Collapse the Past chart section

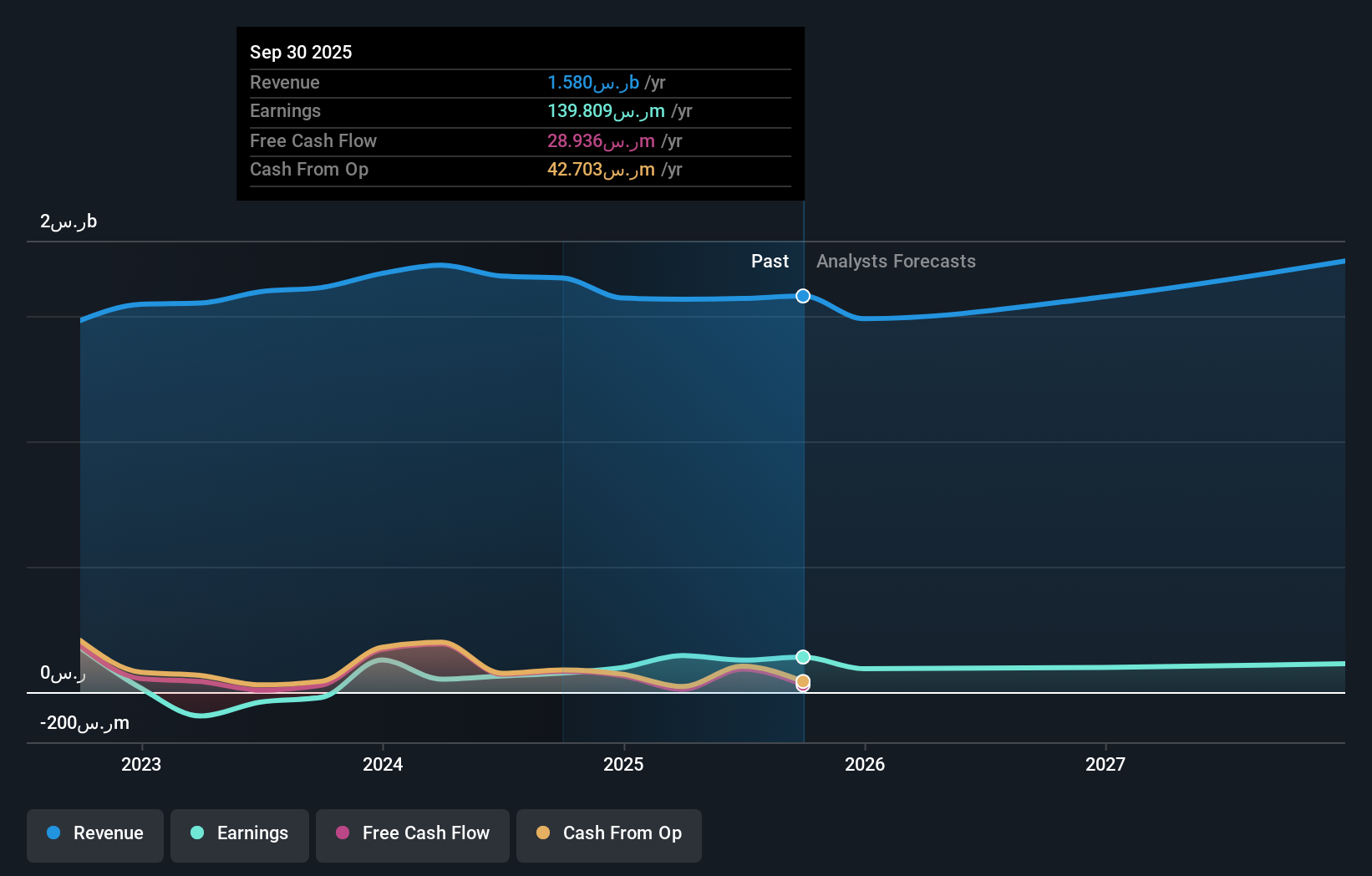pos(770,261)
